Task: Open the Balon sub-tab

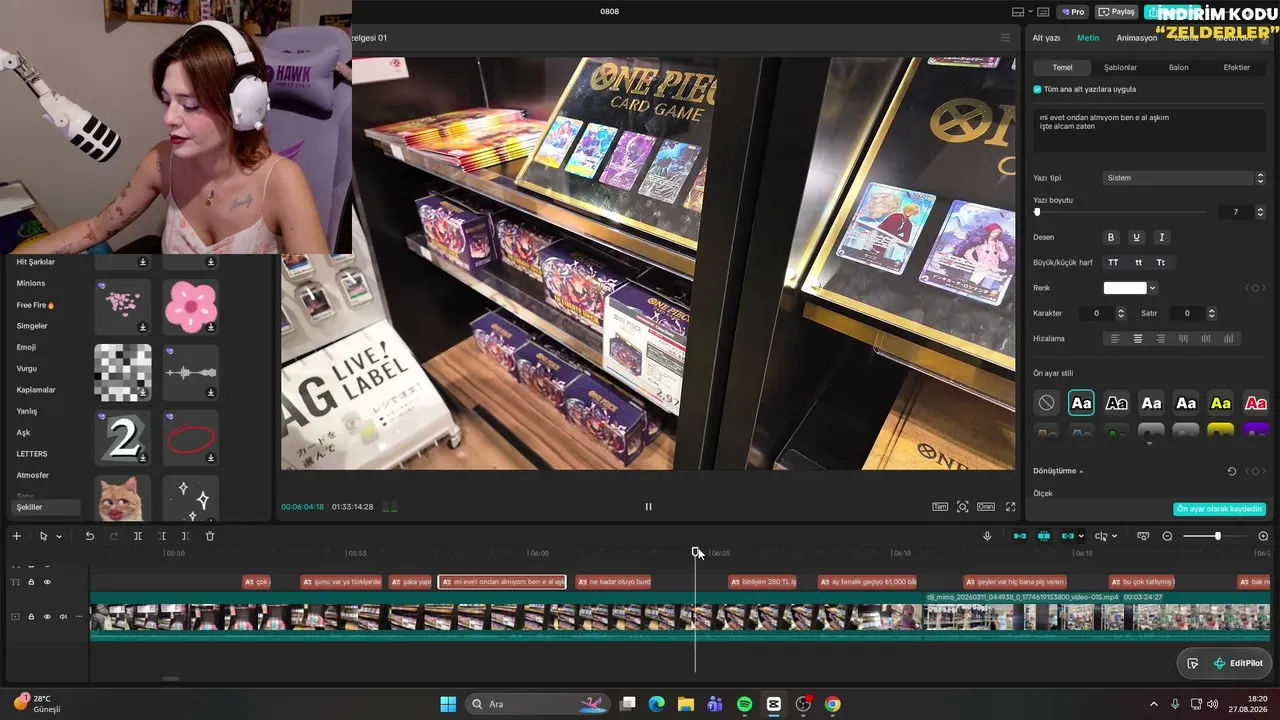Action: (1179, 68)
